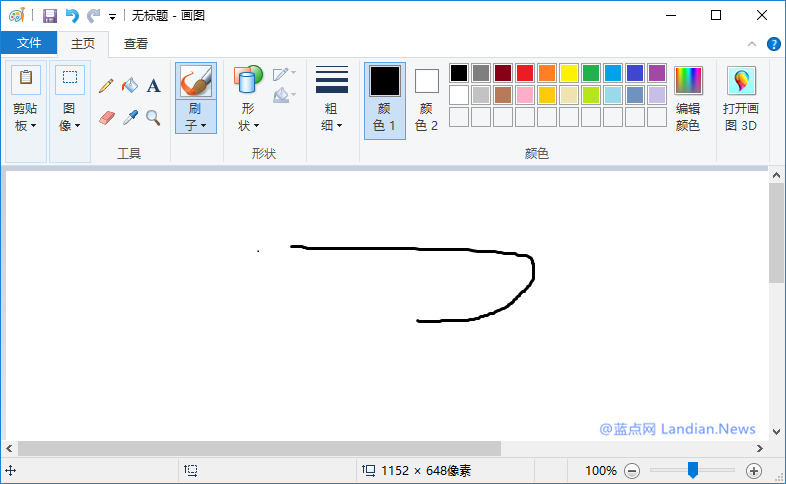The width and height of the screenshot is (786, 484).
Task: Open the brush types dropdown 刷子
Action: tap(196, 116)
